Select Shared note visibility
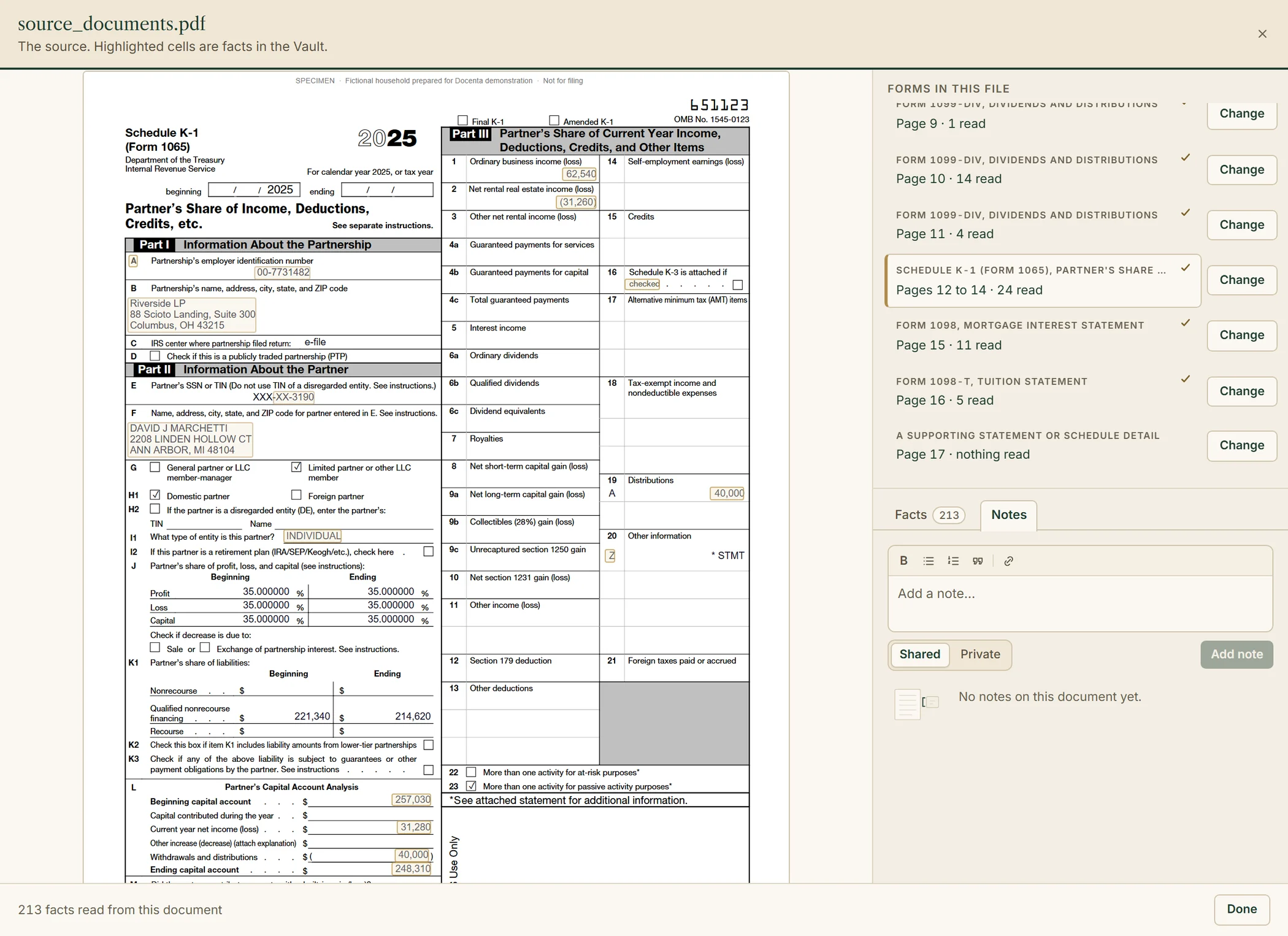The height and width of the screenshot is (936, 1288). (x=919, y=654)
